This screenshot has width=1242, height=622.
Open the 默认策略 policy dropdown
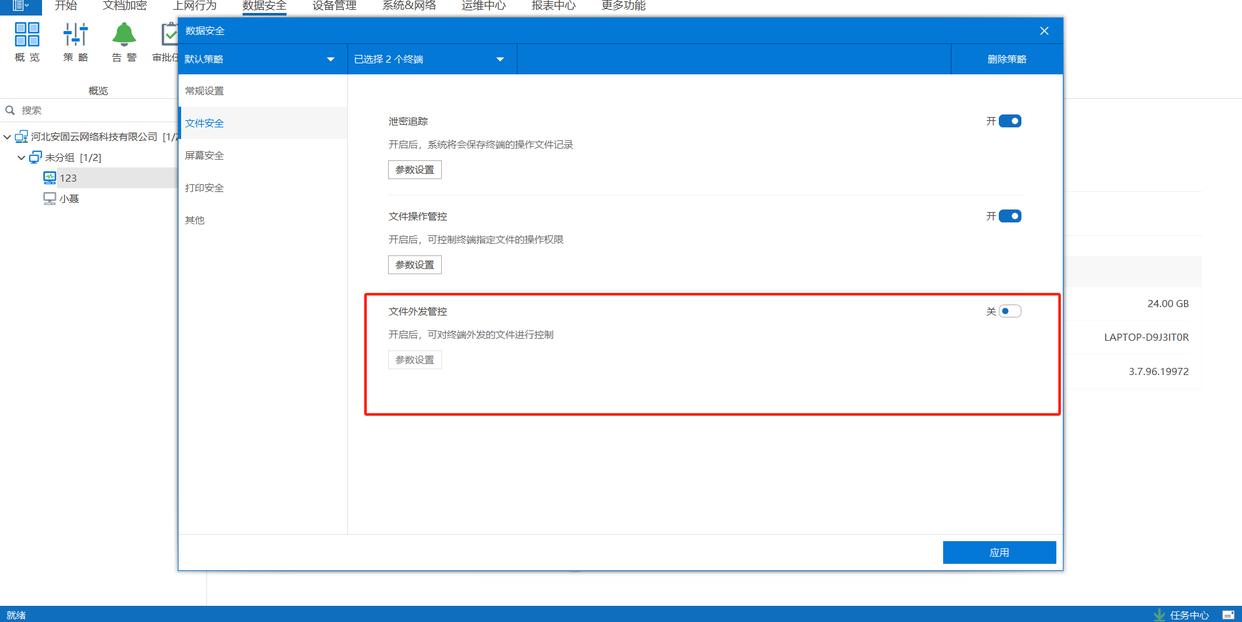pos(263,59)
